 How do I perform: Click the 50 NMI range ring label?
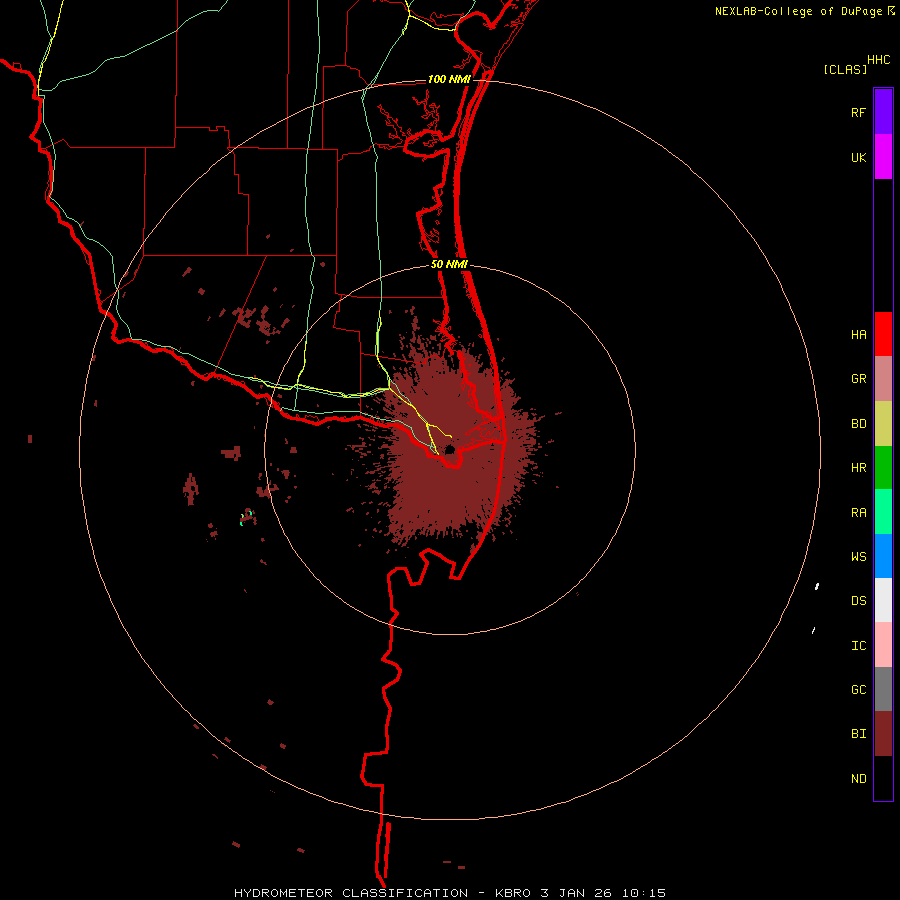pos(449,265)
